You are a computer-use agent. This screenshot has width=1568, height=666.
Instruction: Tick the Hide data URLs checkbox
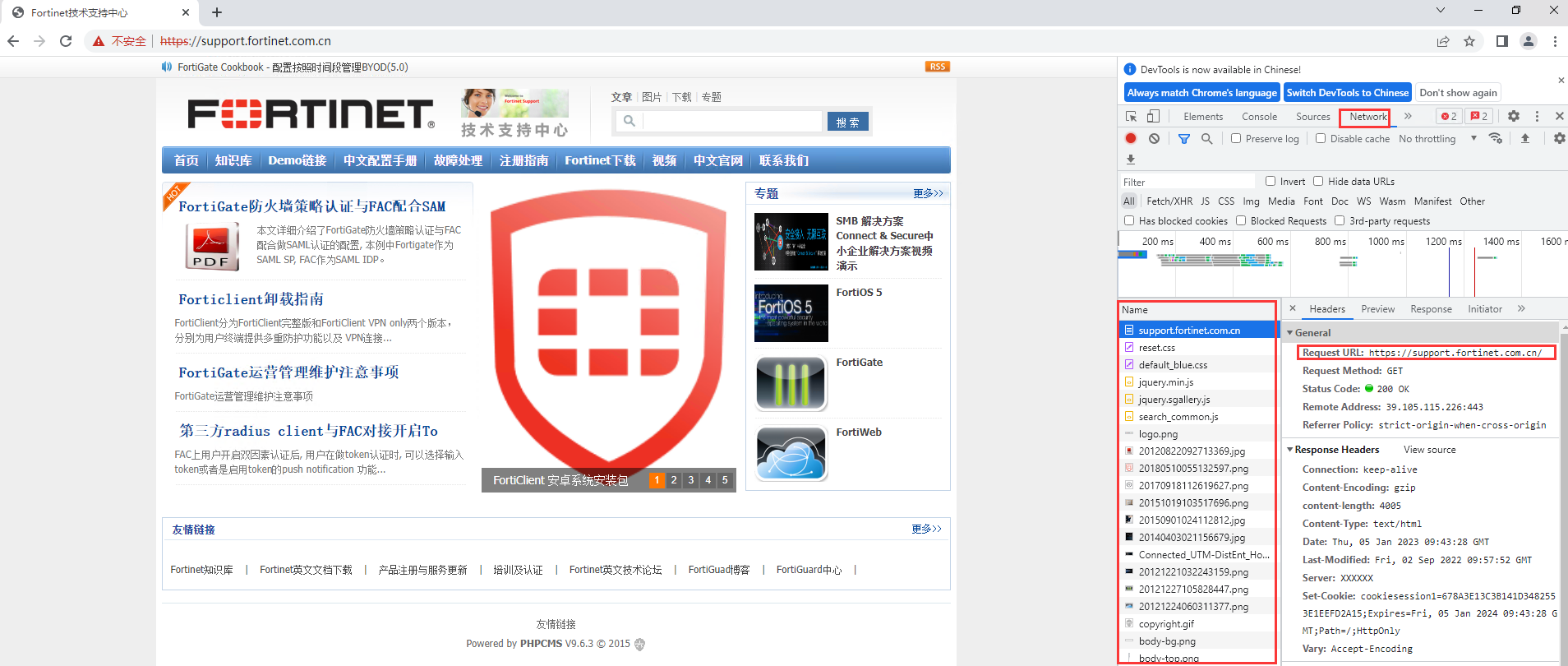click(x=1318, y=182)
